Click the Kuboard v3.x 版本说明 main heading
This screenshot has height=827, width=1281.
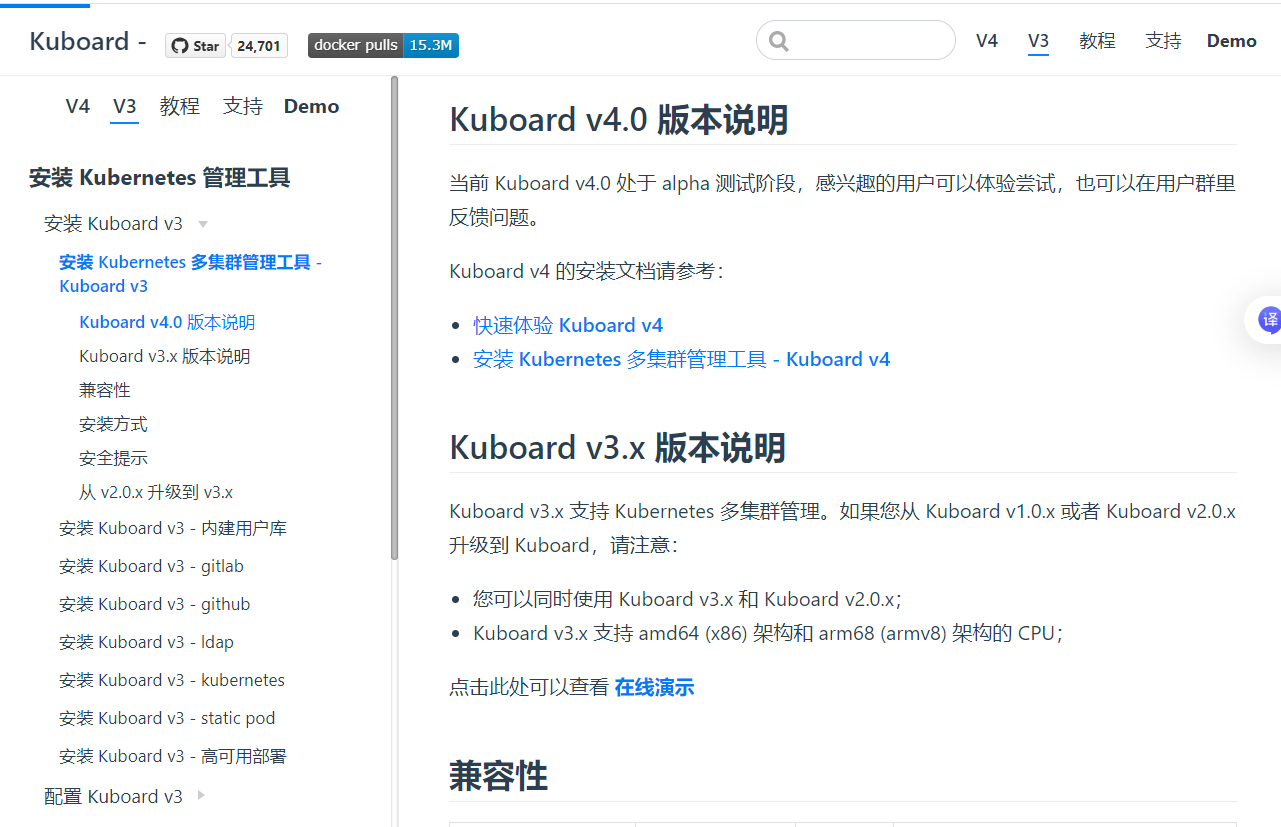pos(618,447)
